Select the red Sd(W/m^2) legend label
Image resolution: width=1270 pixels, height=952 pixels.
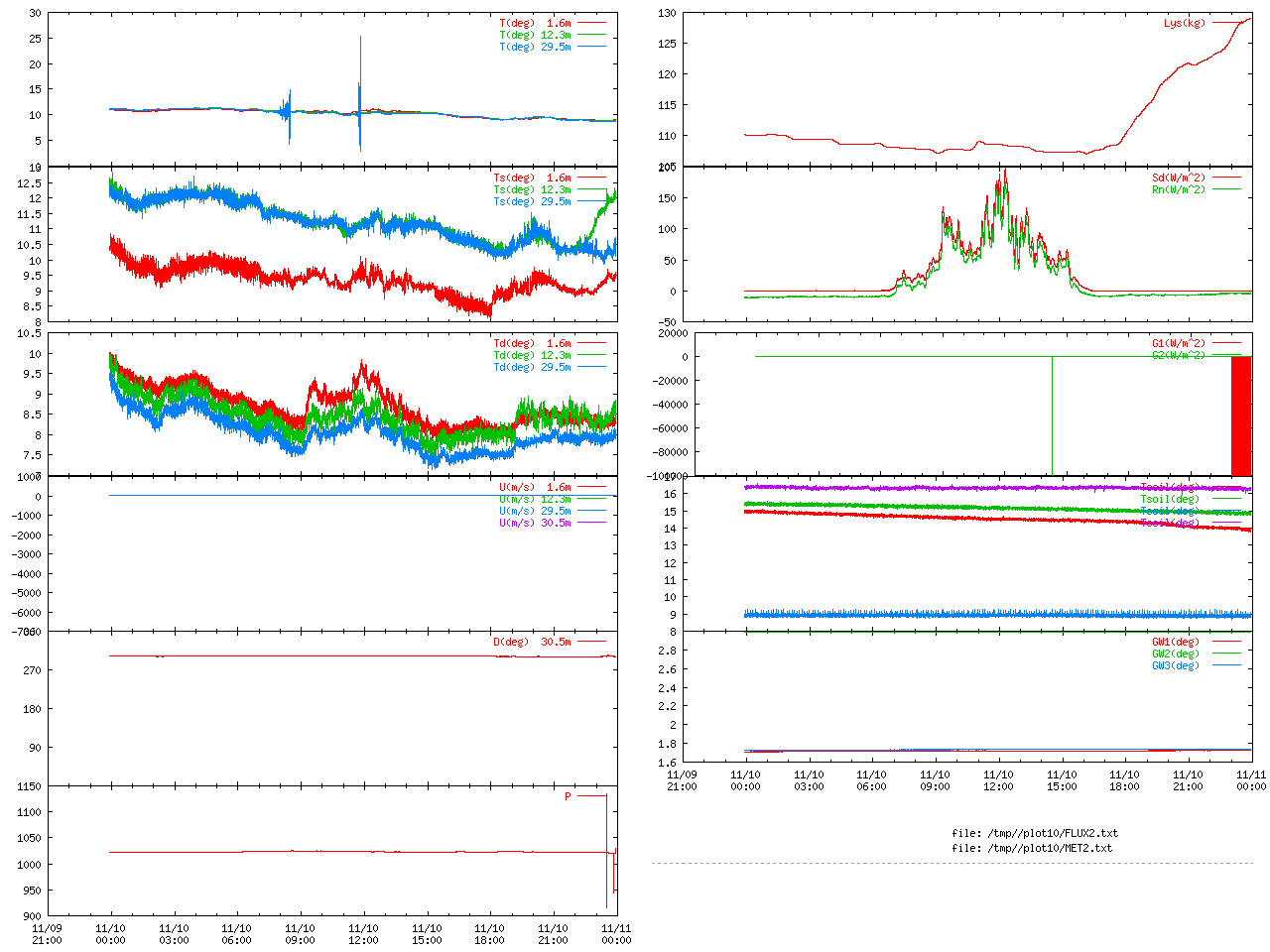(x=1179, y=178)
